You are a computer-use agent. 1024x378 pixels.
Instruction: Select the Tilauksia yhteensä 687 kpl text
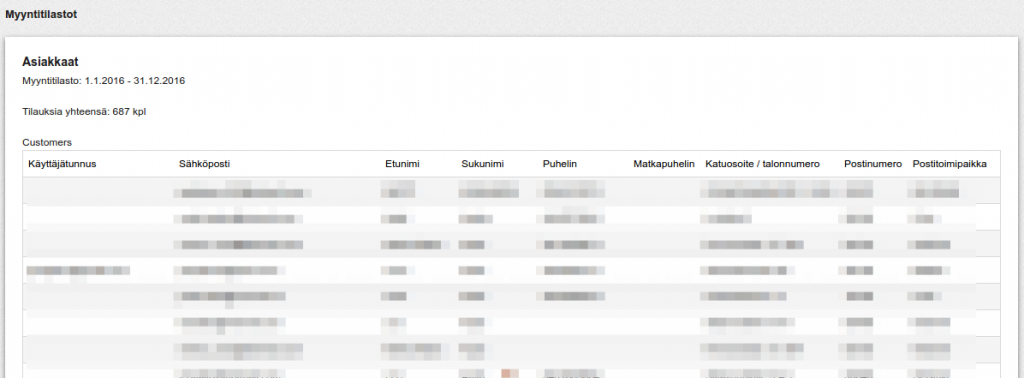(x=84, y=112)
